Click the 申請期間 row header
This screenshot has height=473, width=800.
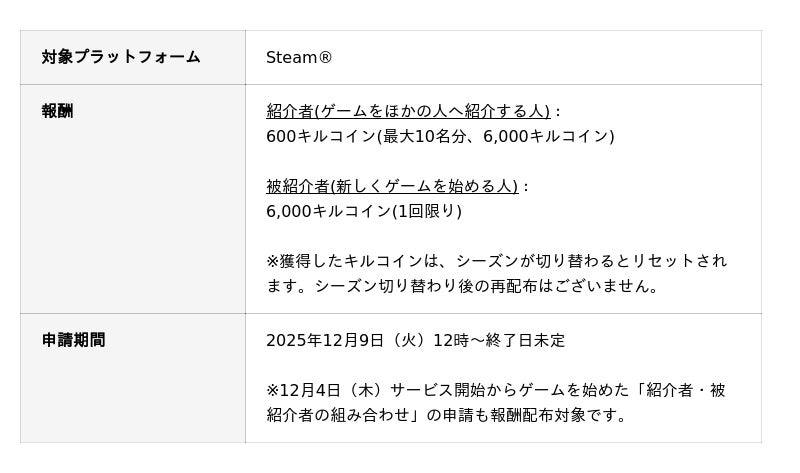[x=73, y=340]
